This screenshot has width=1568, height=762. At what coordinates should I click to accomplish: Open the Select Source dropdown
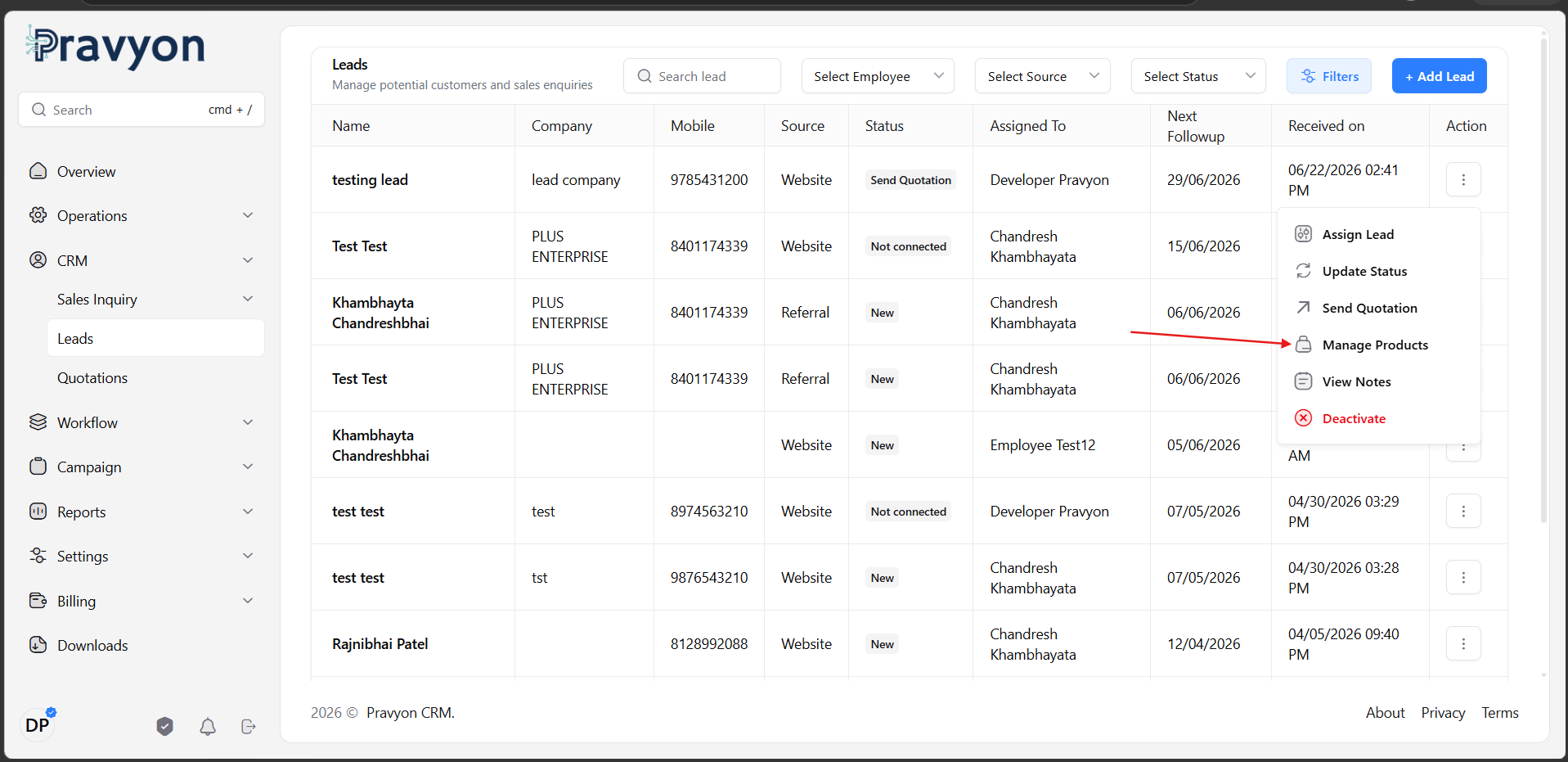(x=1042, y=76)
